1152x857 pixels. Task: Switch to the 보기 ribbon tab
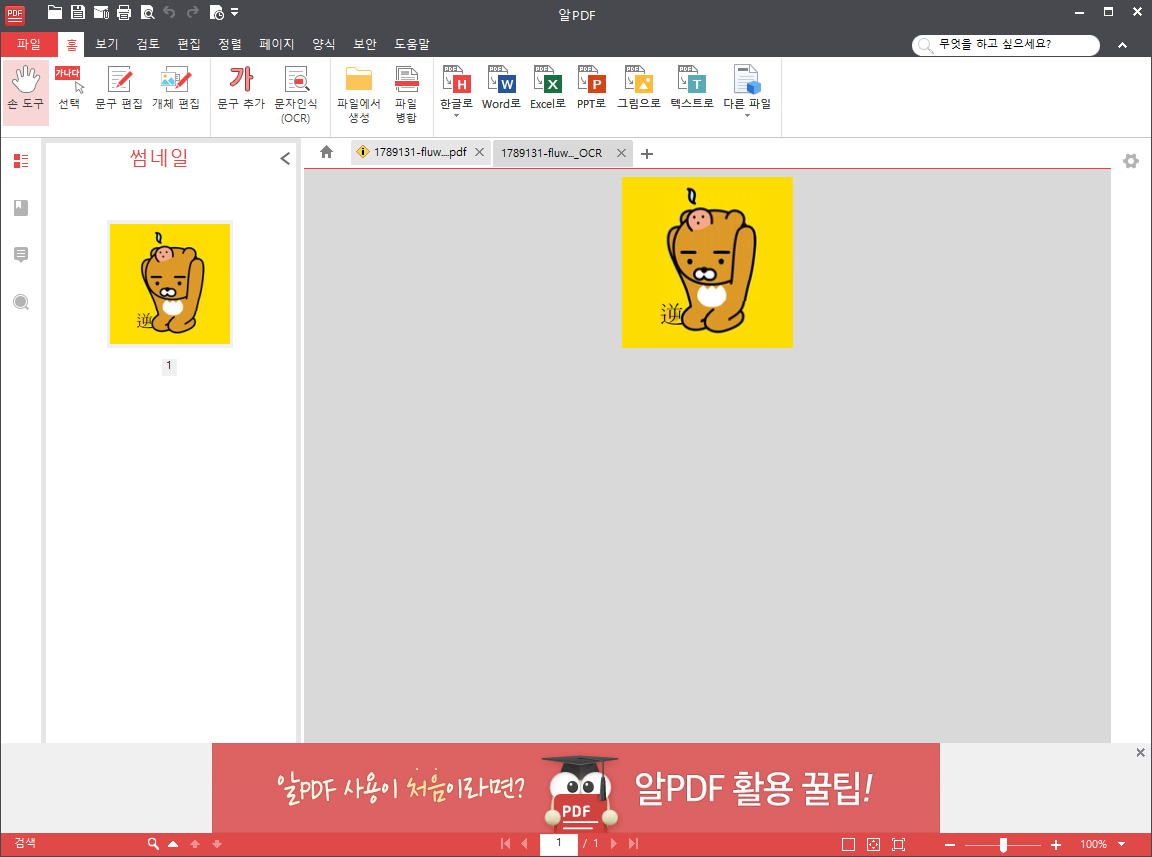pyautogui.click(x=107, y=44)
